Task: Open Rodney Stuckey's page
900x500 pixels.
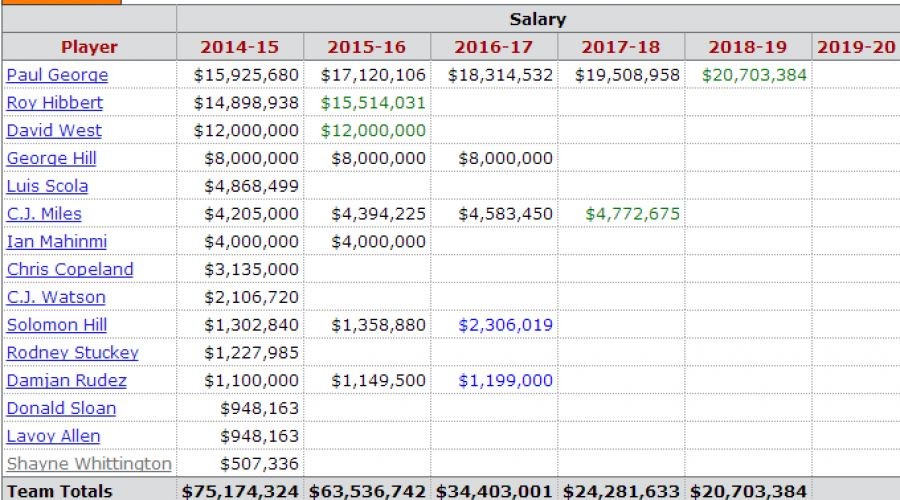Action: click(73, 353)
